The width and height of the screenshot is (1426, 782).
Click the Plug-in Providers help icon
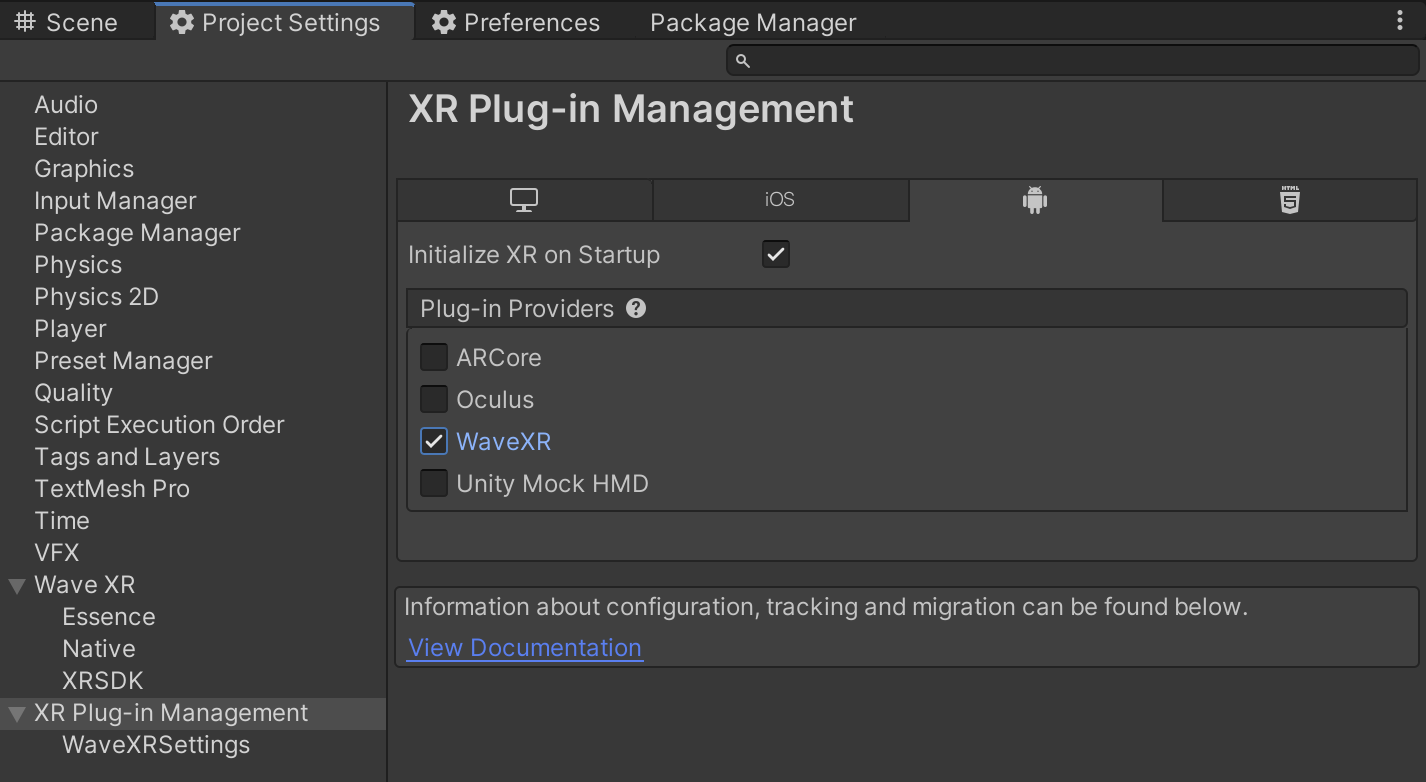636,308
